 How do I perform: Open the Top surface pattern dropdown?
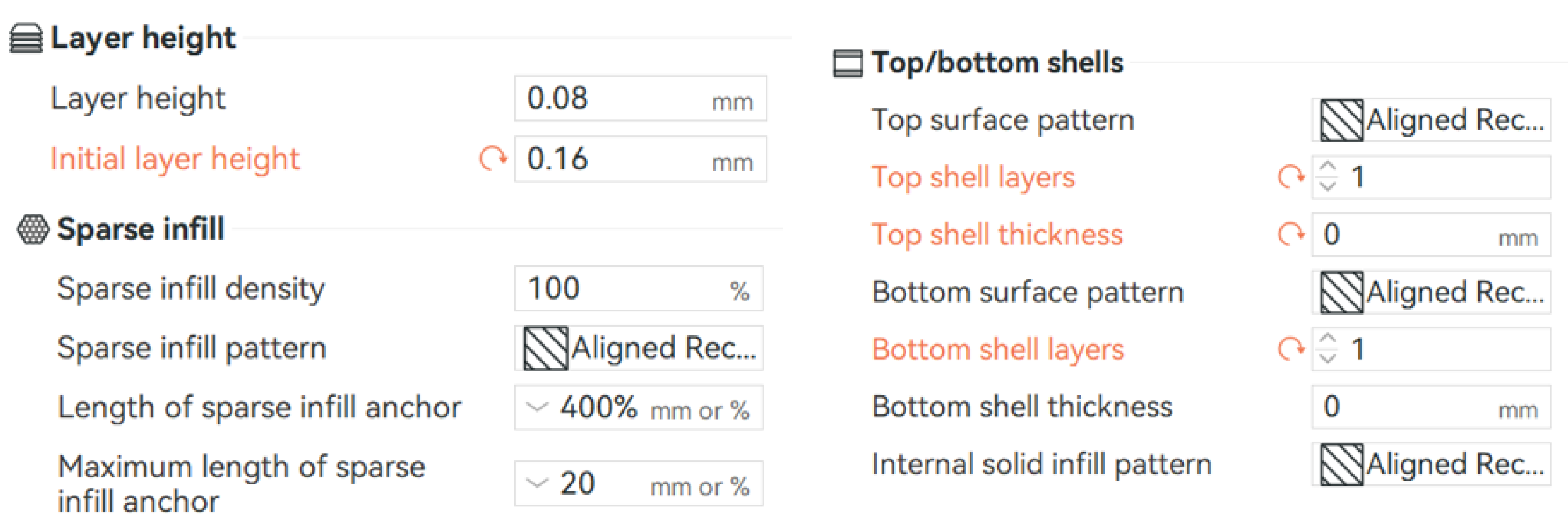(1430, 121)
